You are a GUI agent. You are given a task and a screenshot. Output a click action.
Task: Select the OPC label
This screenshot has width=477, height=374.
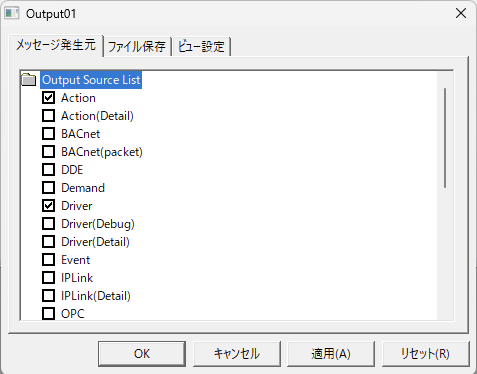(x=73, y=314)
